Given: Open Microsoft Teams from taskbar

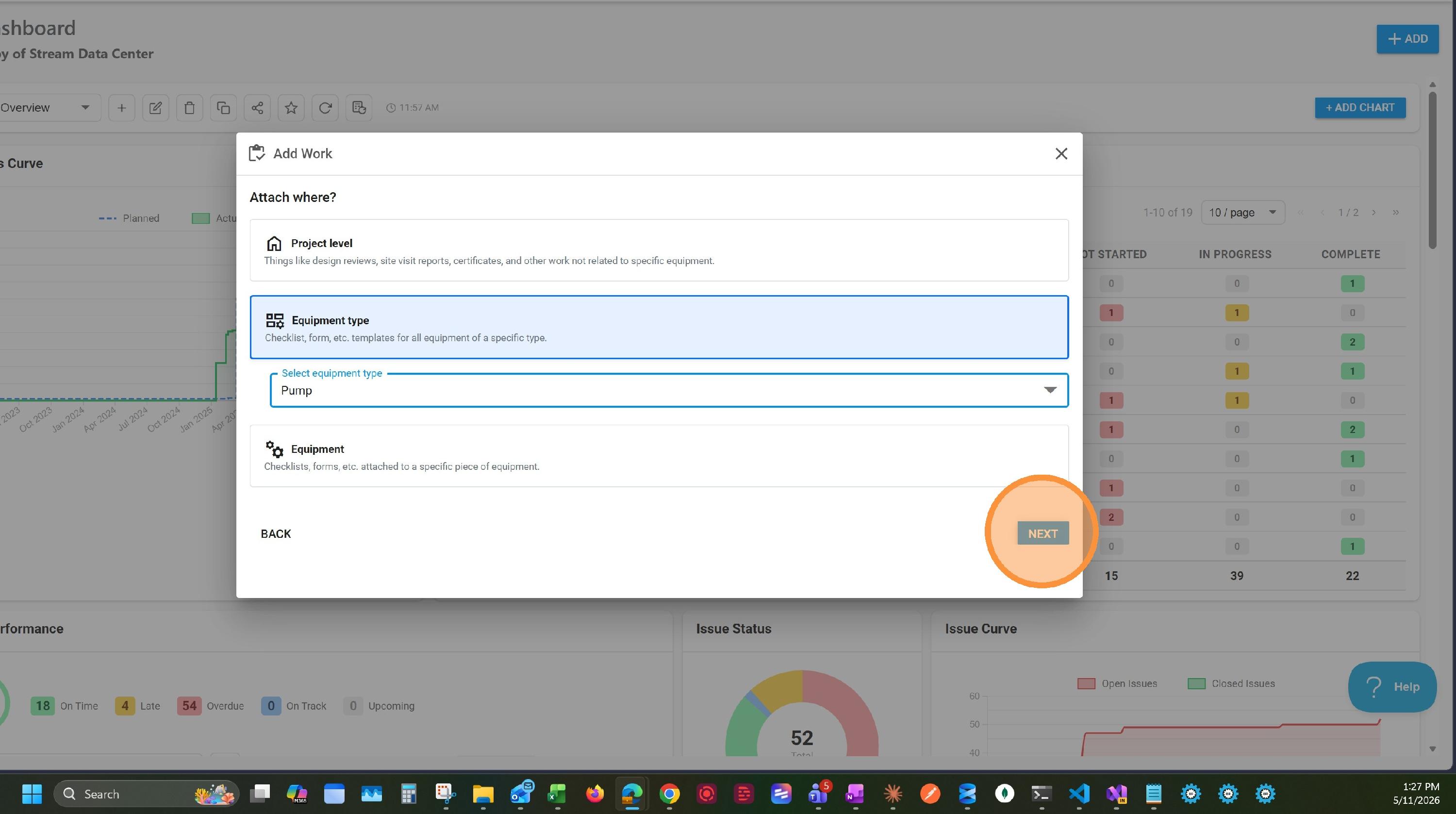Looking at the screenshot, I should [818, 794].
